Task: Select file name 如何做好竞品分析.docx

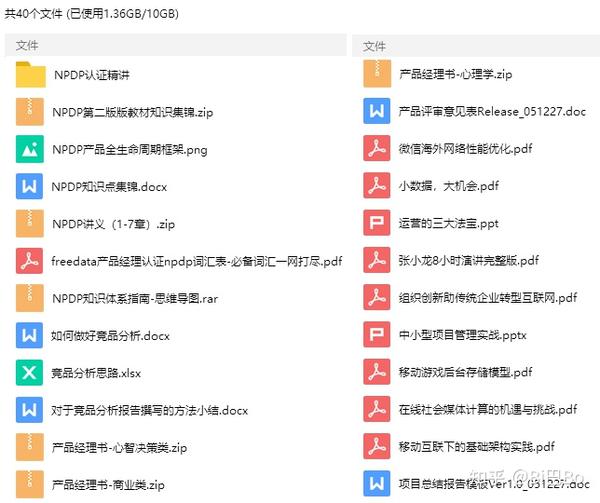Action: pos(111,336)
